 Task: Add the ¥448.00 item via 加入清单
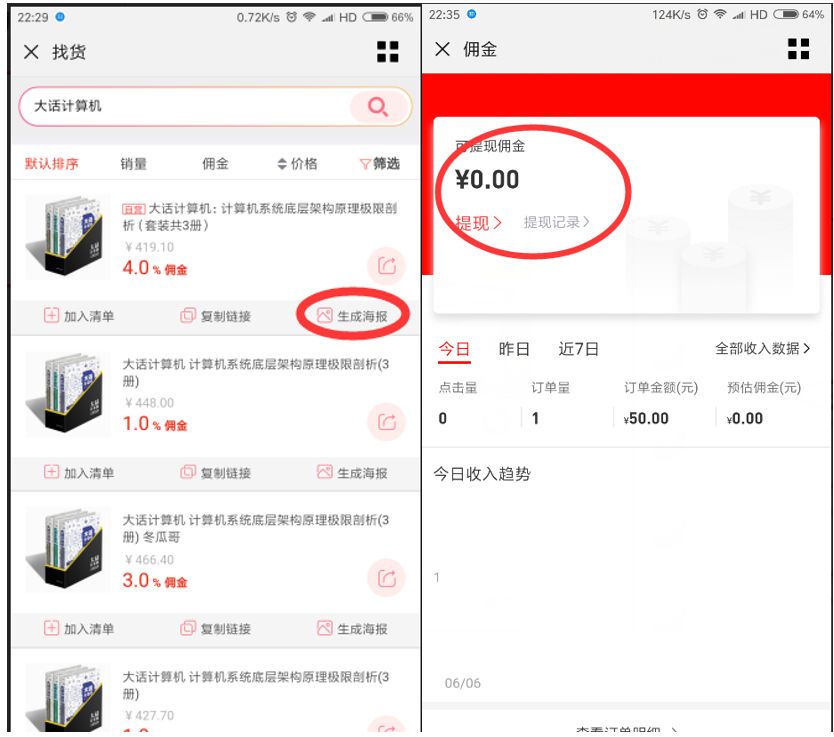pos(79,472)
